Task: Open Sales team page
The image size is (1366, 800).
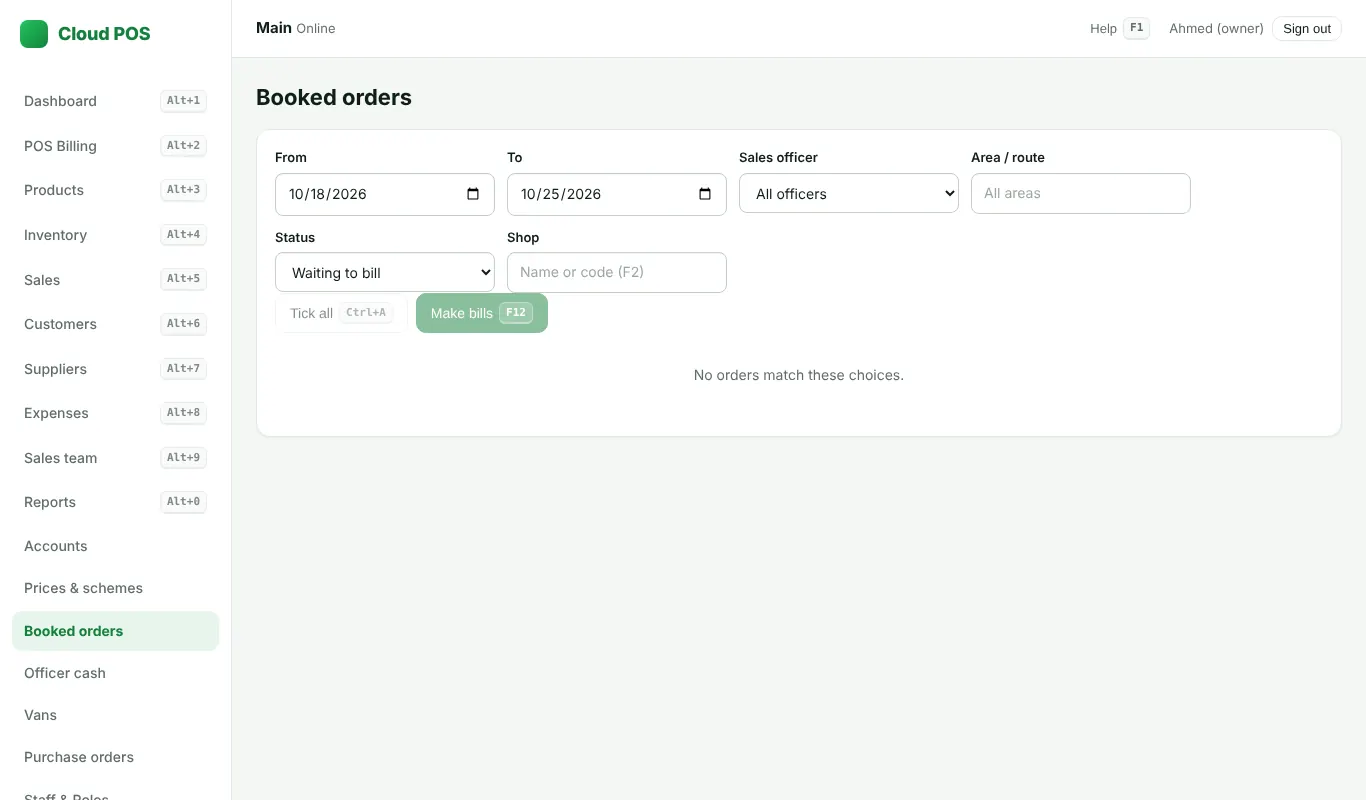Action: [x=115, y=458]
